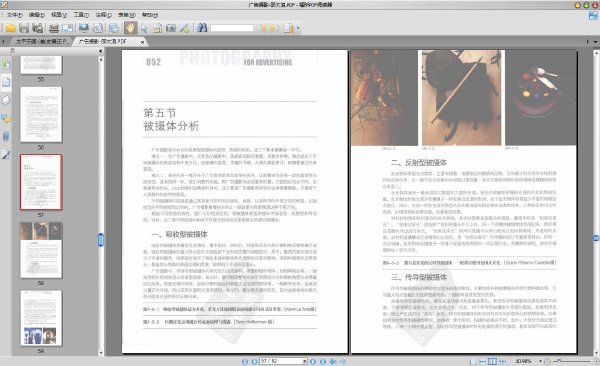Switch to continuous page layout
Screen dimensions: 600x366
coord(483,361)
